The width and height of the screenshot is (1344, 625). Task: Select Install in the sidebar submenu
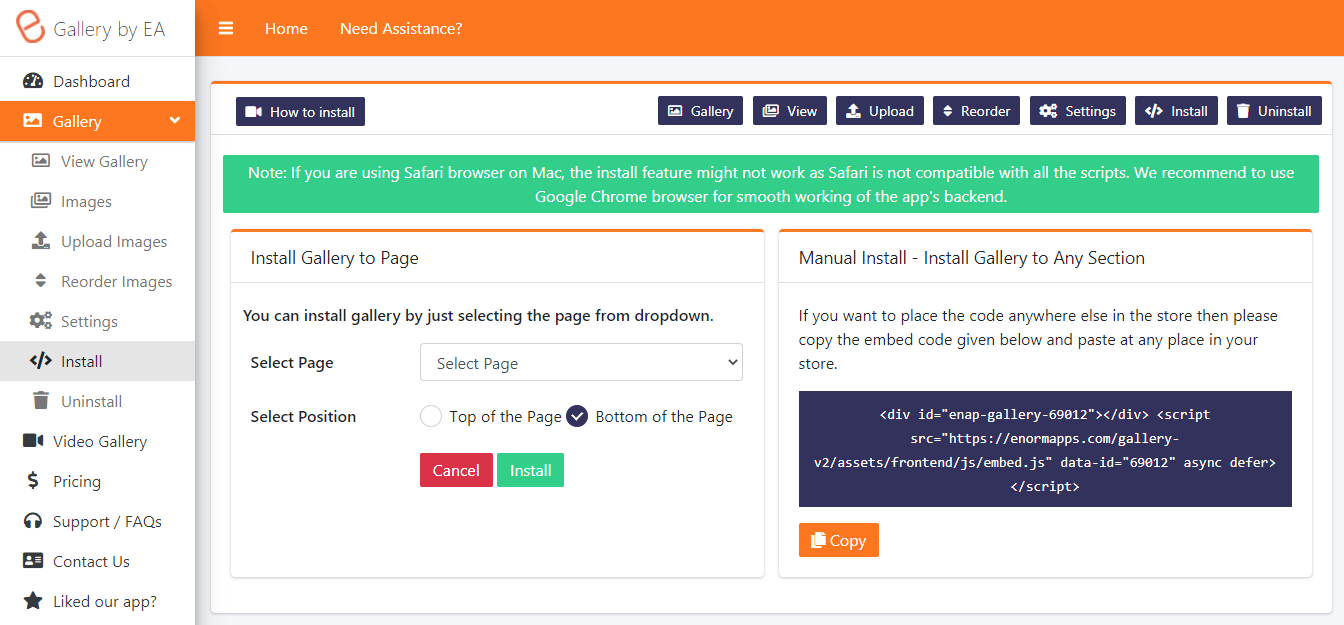click(97, 361)
